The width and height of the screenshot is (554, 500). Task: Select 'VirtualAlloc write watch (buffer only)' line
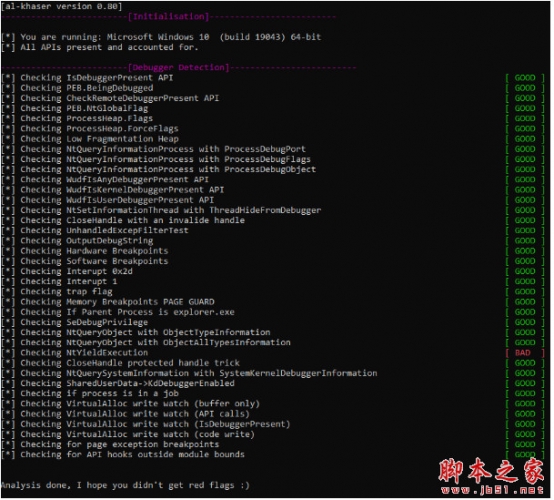pos(130,404)
